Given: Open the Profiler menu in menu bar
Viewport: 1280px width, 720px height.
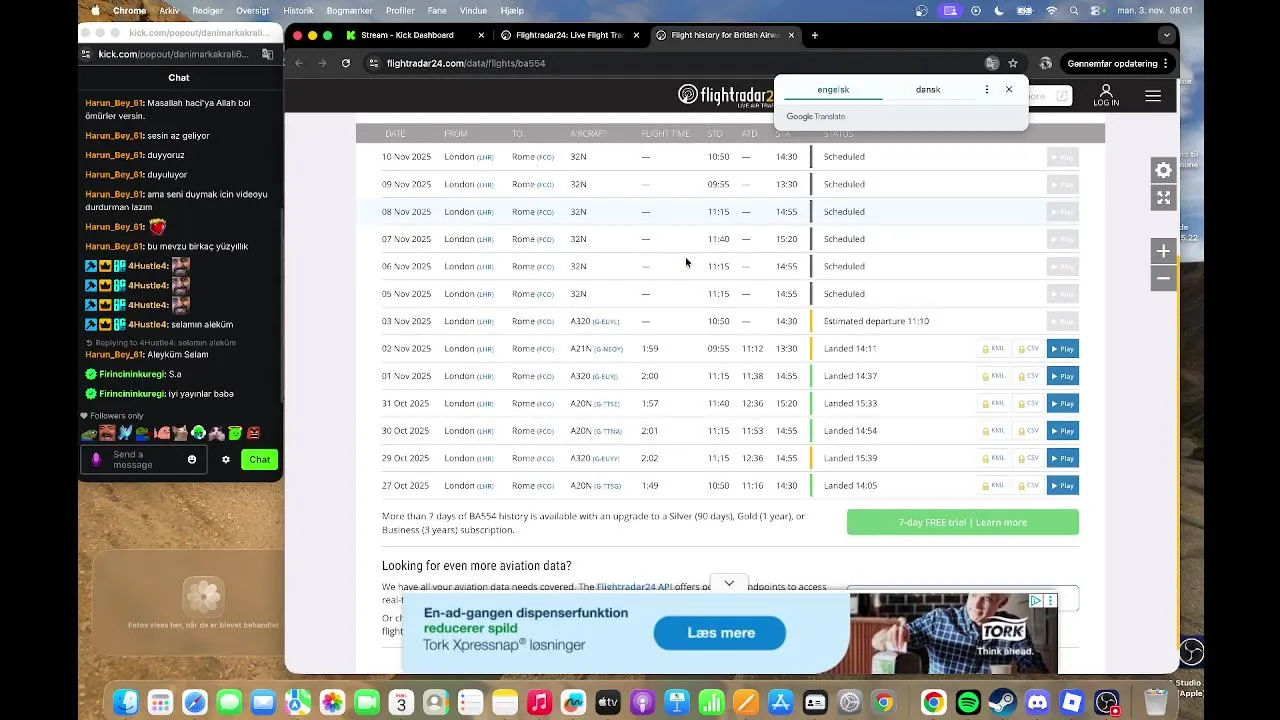Looking at the screenshot, I should pos(400,11).
